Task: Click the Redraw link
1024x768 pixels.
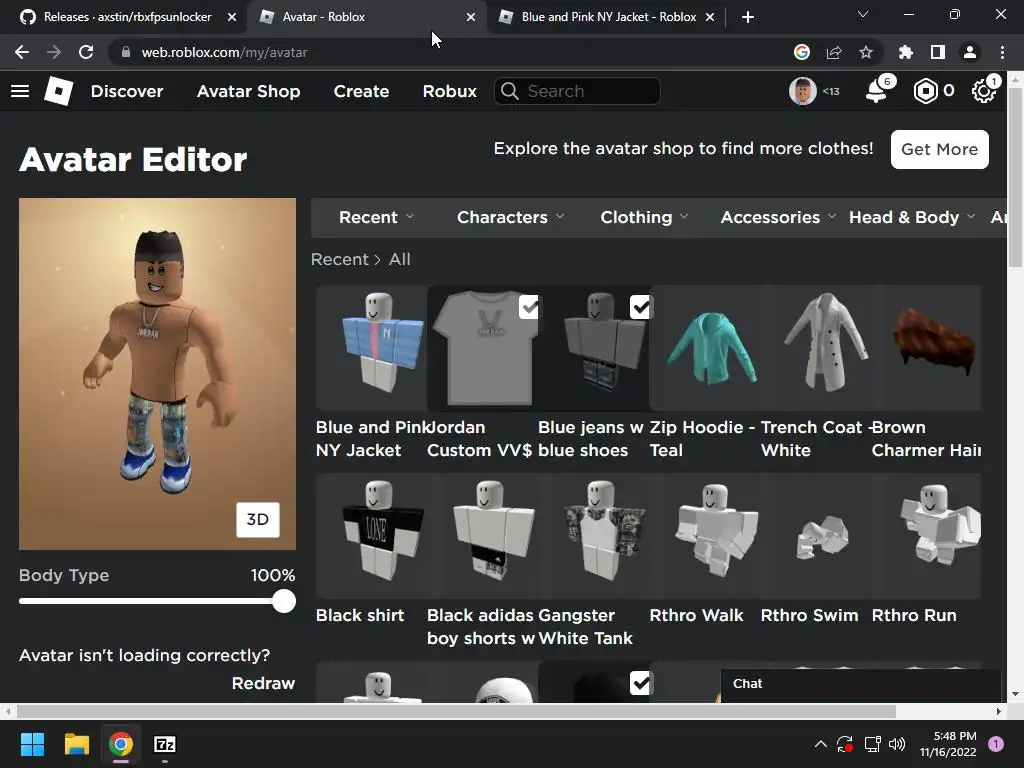Action: click(x=263, y=683)
